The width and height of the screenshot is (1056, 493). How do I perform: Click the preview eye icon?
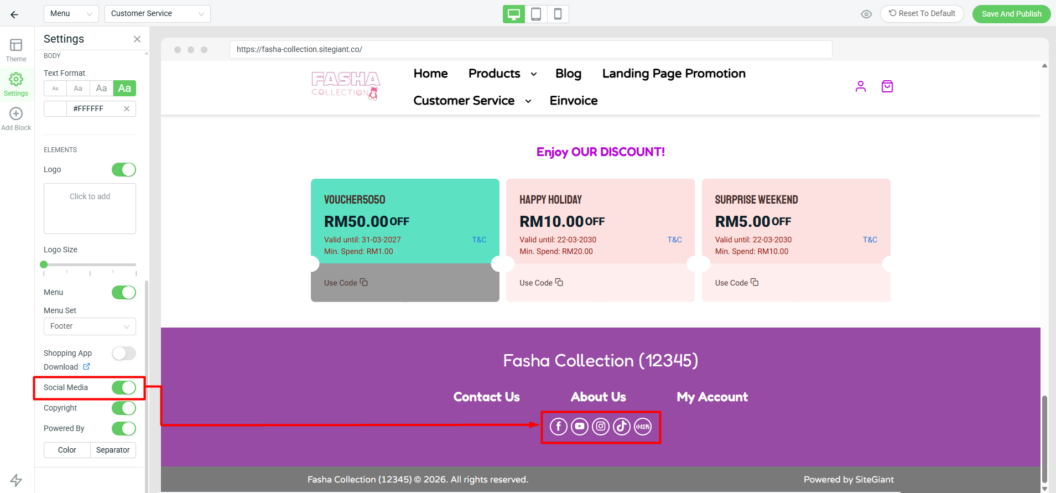click(866, 14)
